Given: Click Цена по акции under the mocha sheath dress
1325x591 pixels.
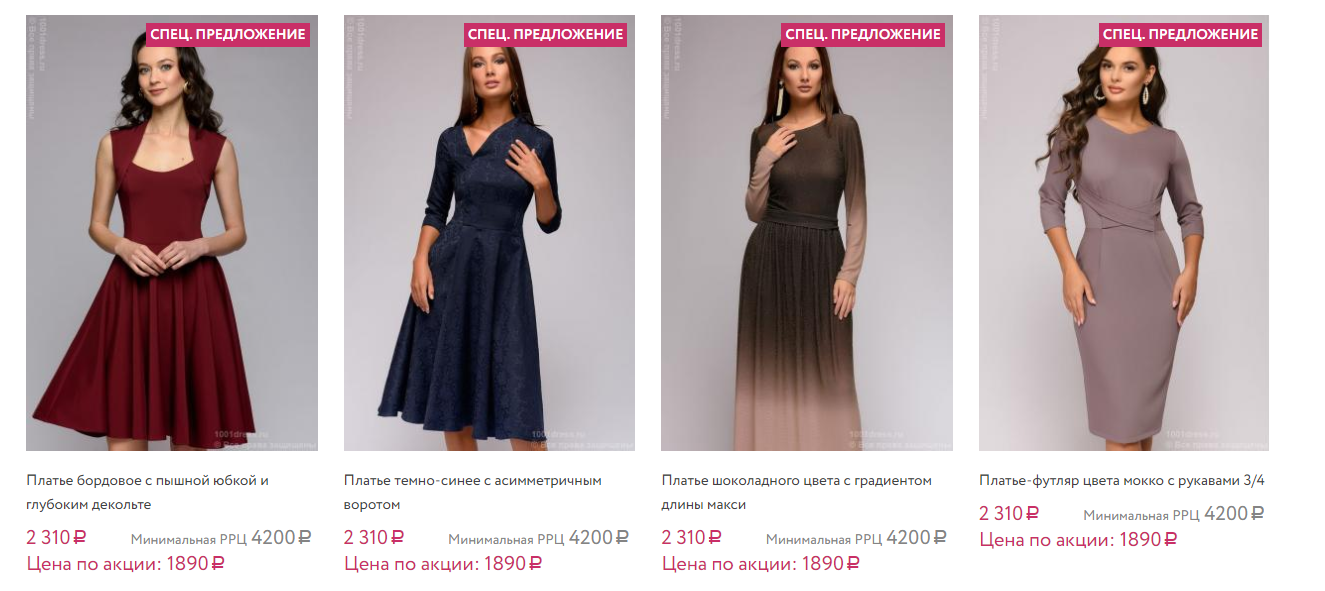Looking at the screenshot, I should [1078, 540].
